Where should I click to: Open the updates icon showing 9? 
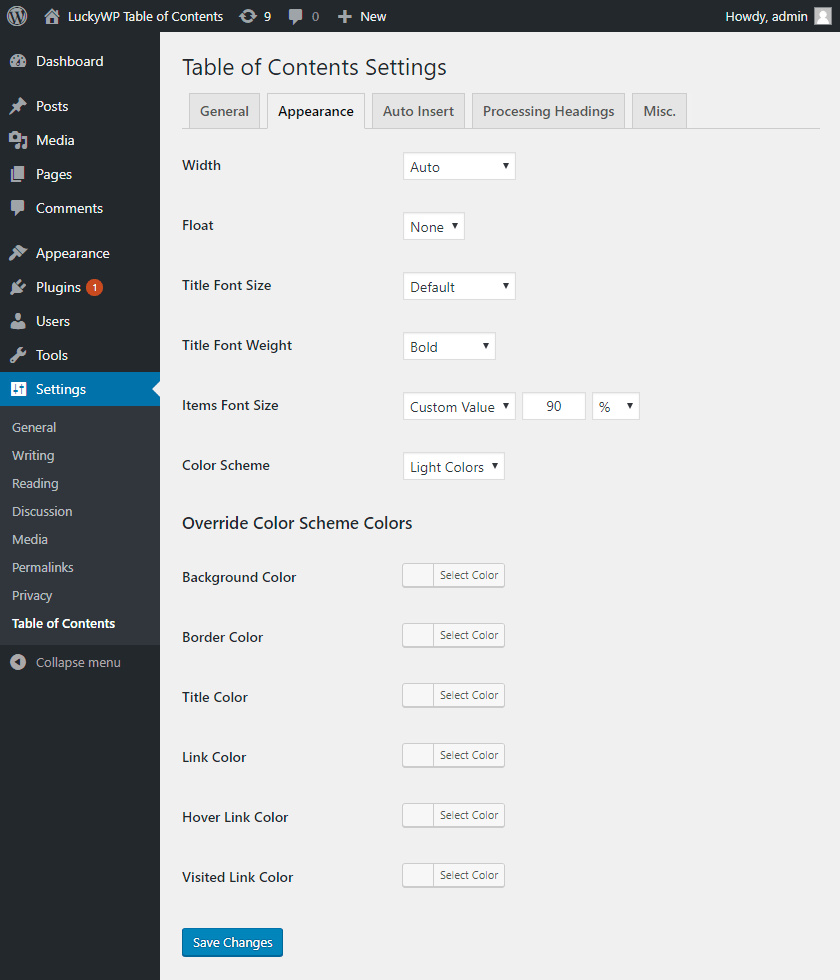[248, 16]
